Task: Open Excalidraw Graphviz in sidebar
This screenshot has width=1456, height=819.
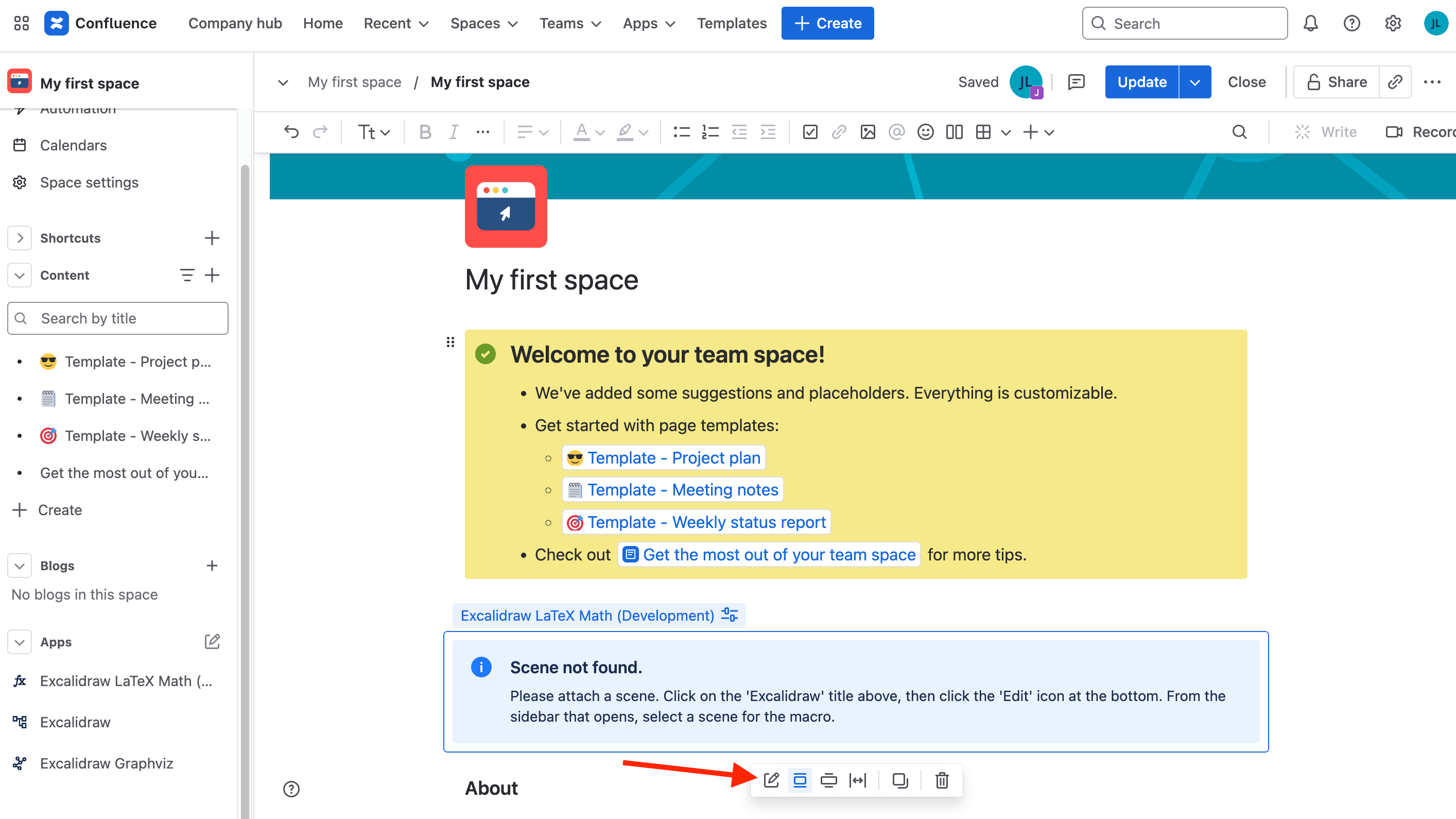Action: point(106,763)
